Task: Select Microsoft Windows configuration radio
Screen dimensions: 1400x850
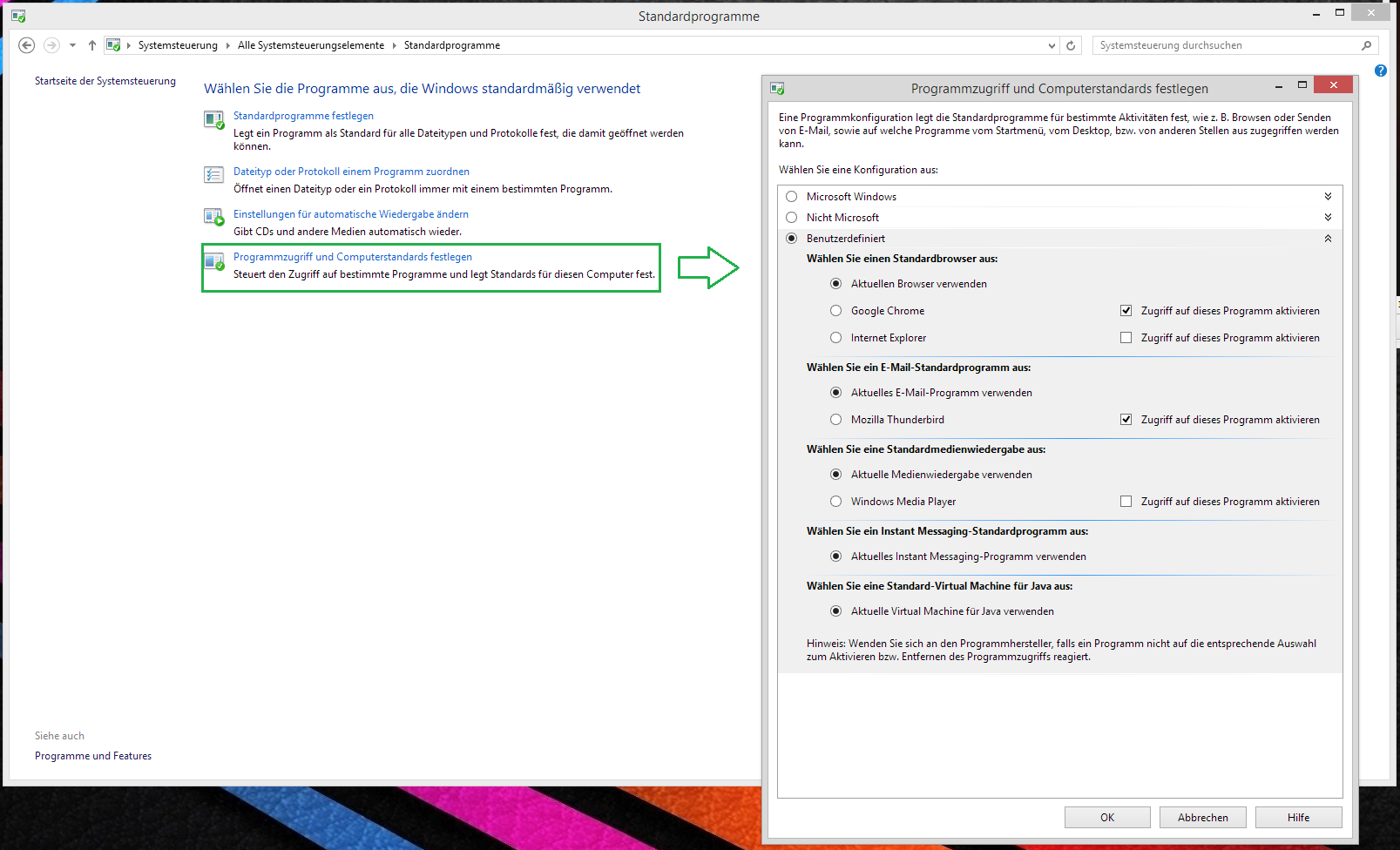Action: pos(792,197)
